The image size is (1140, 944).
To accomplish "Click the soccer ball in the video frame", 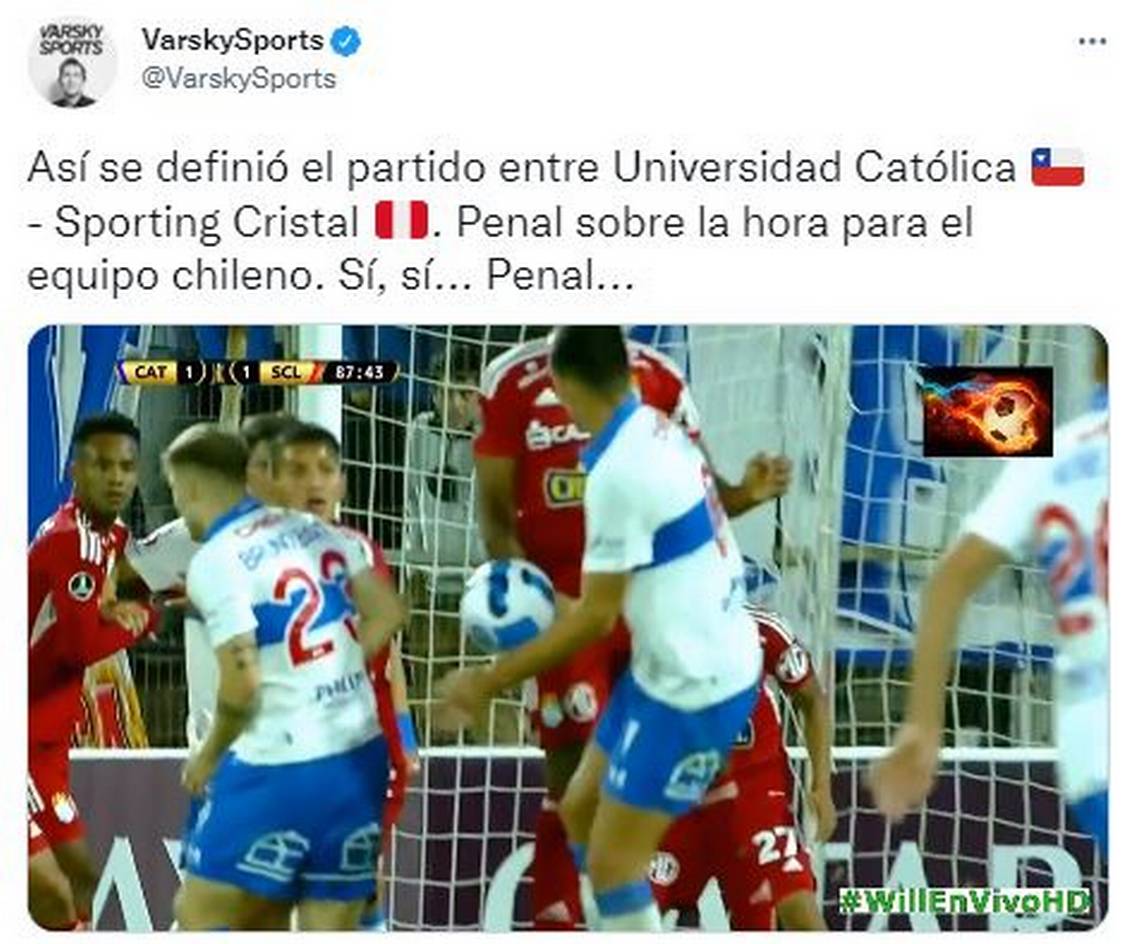I will click(x=508, y=604).
